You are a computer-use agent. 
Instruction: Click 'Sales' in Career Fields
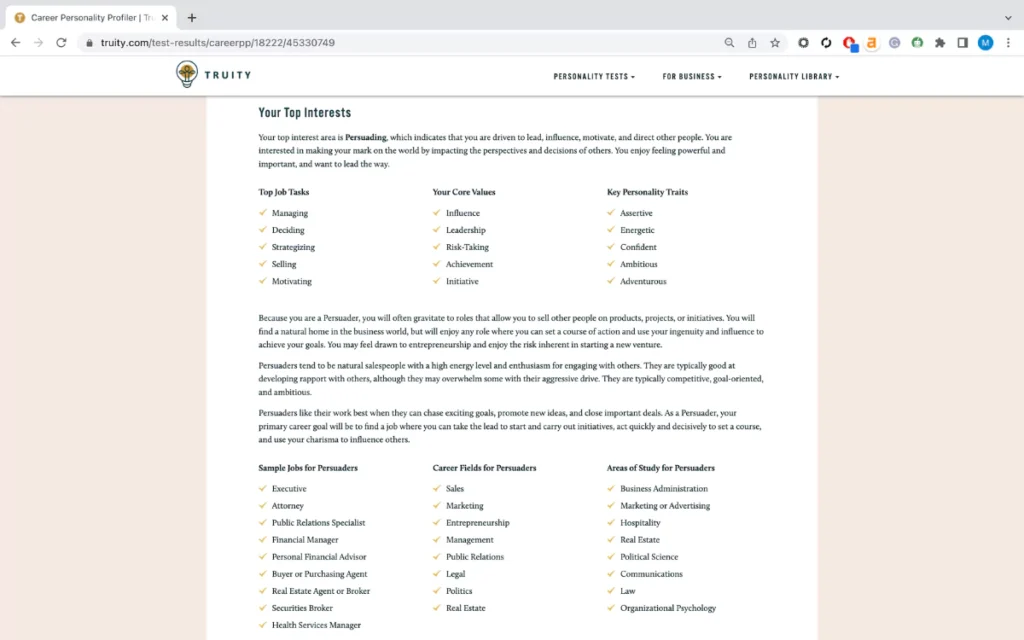click(455, 488)
